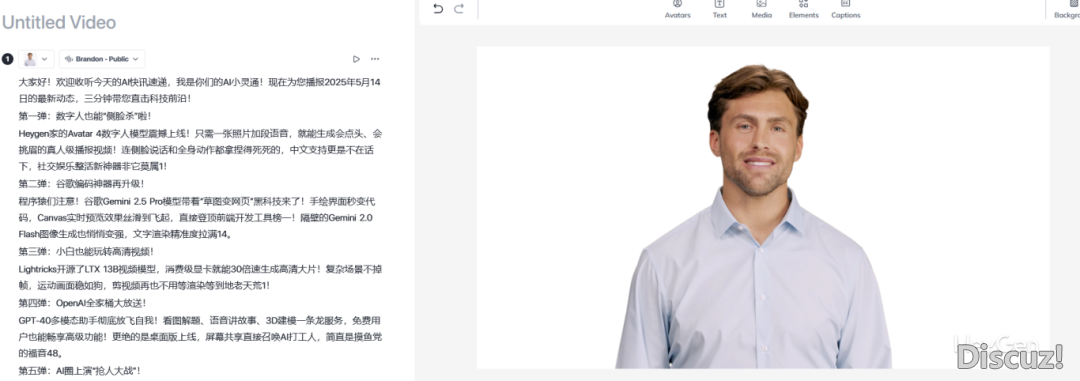
Task: Click the Discuz! watermark logo
Action: point(1010,356)
